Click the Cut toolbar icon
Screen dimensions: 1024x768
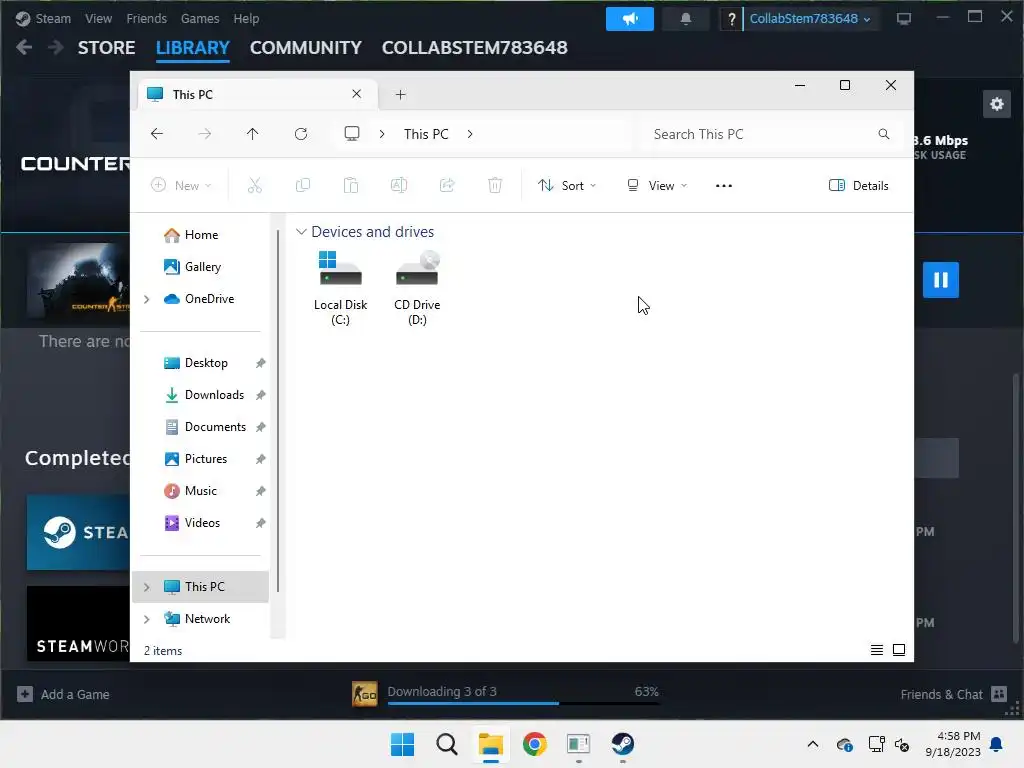(255, 185)
